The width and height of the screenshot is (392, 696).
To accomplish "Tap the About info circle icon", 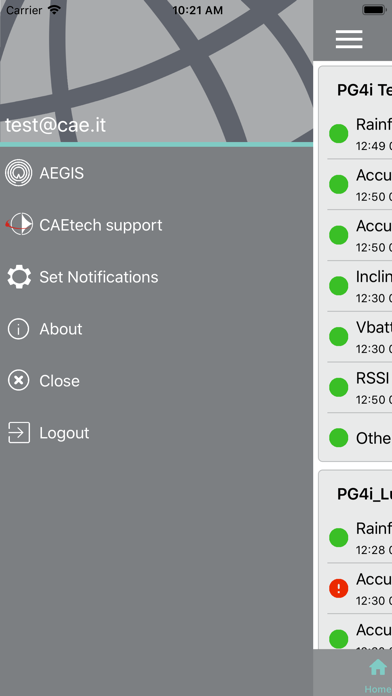I will pos(19,329).
